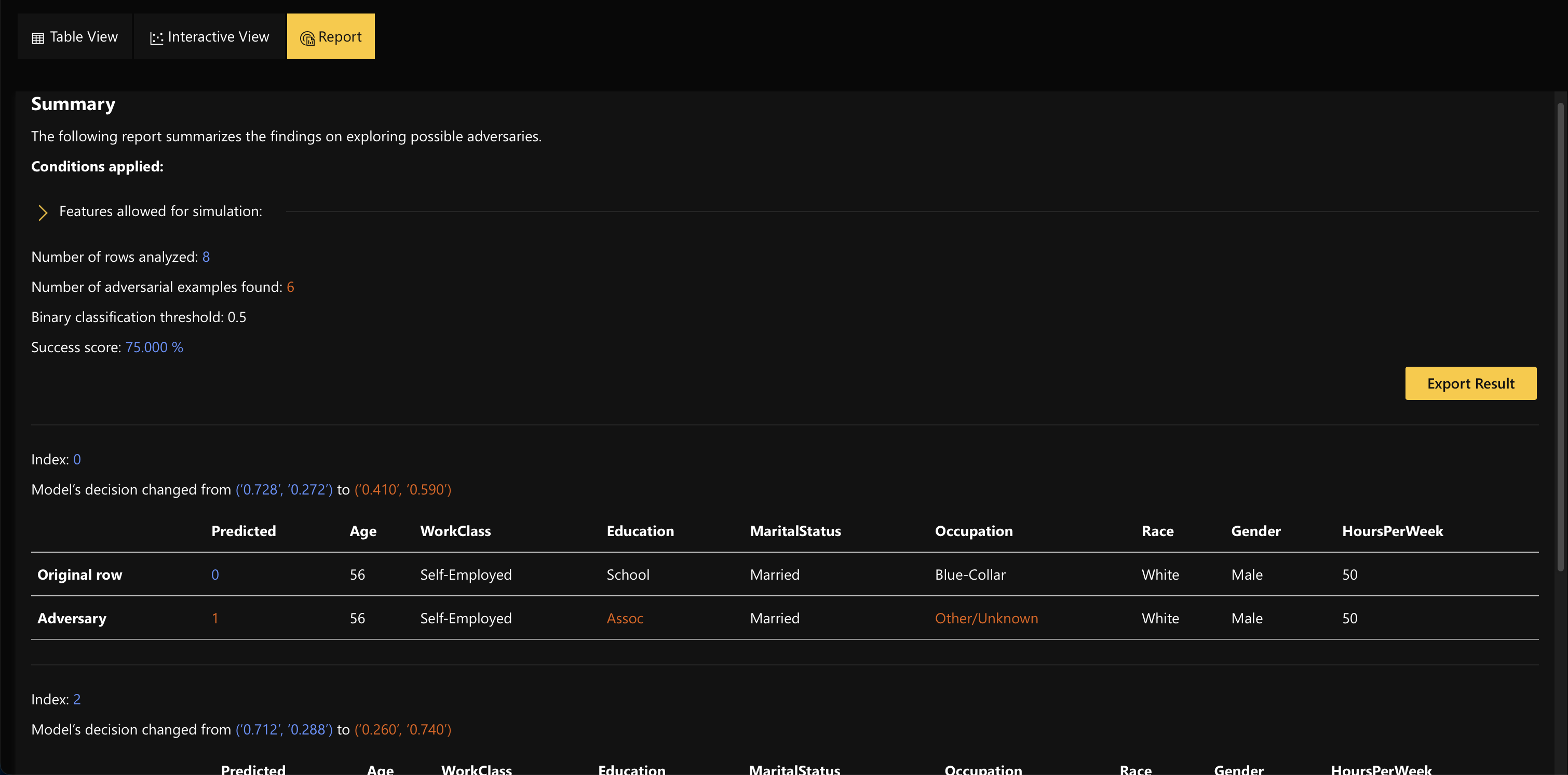This screenshot has height=775, width=1568.
Task: Select the Assoc education value in Adversary row
Action: click(x=625, y=618)
